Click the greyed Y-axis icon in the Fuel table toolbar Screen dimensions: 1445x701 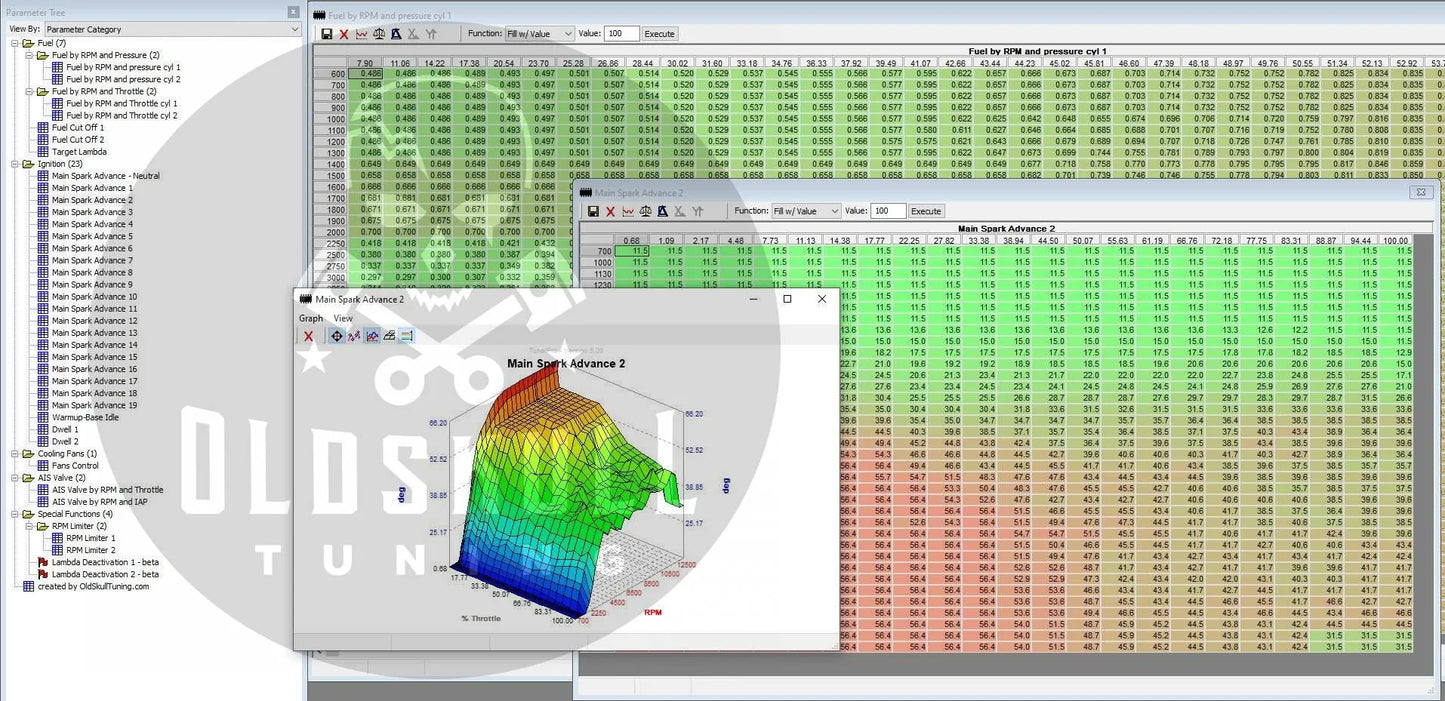click(431, 34)
